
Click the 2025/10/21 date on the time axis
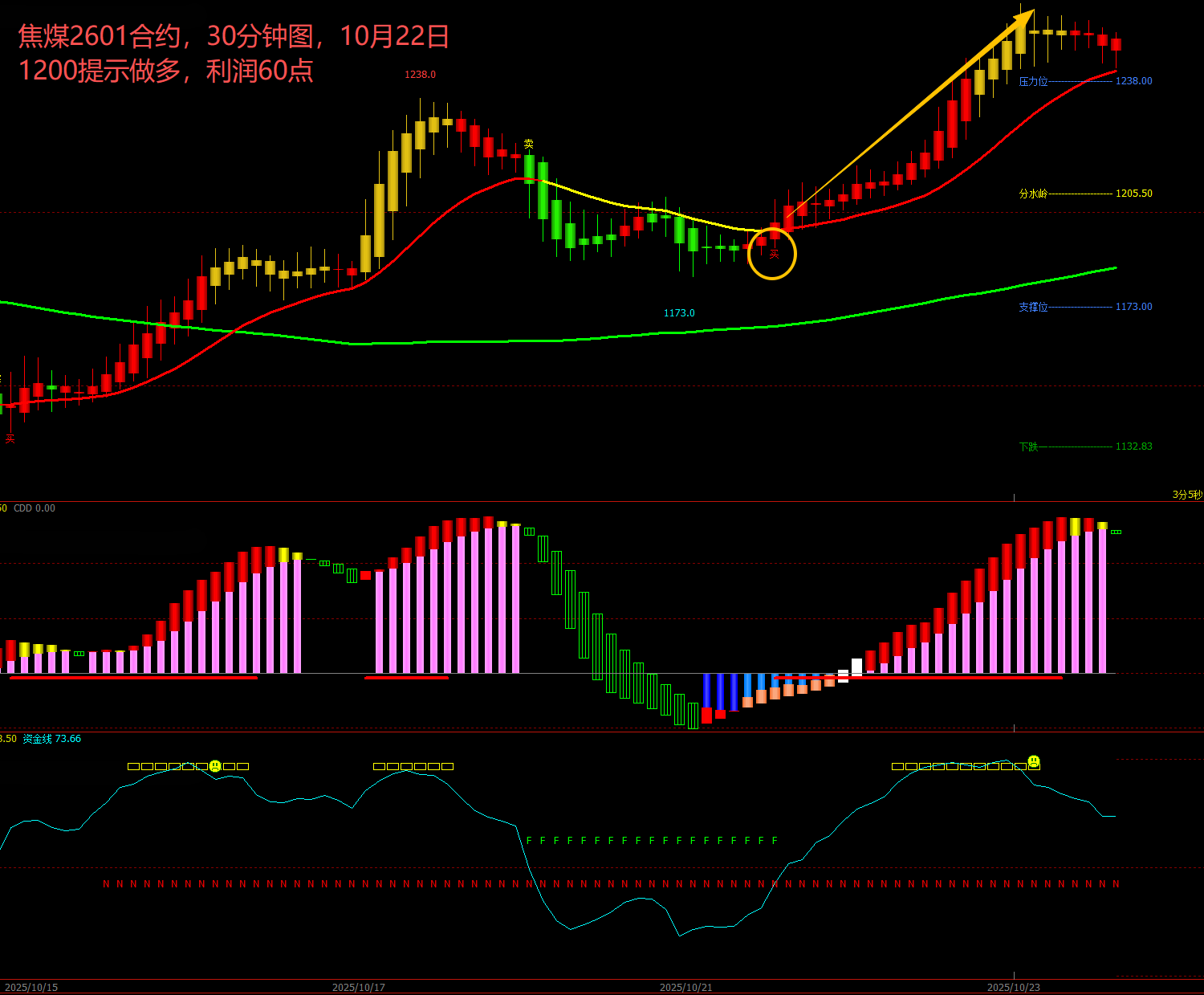[x=685, y=987]
